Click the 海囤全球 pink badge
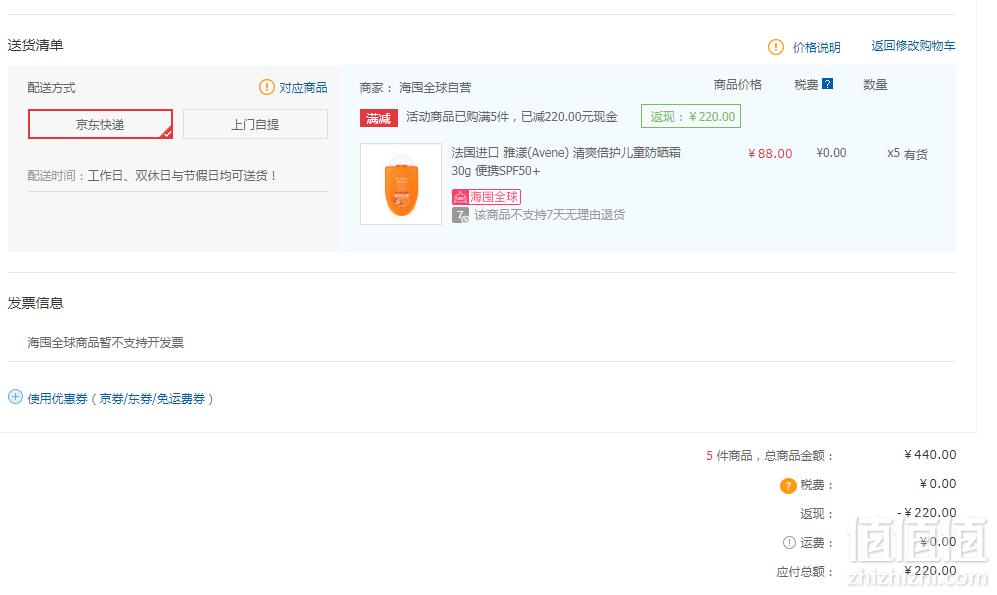 pyautogui.click(x=486, y=197)
